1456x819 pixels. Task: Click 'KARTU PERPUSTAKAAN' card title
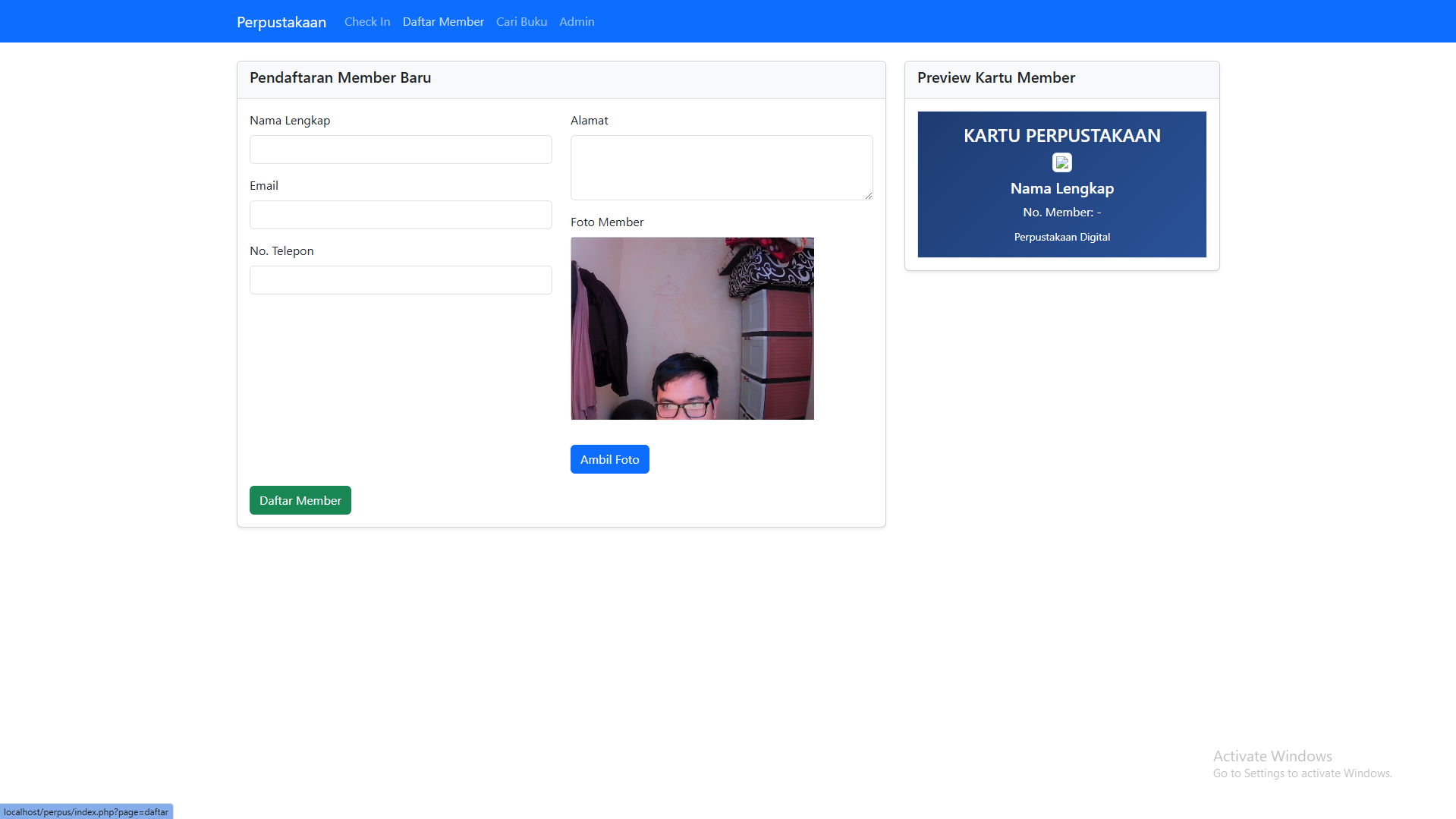[x=1061, y=136]
